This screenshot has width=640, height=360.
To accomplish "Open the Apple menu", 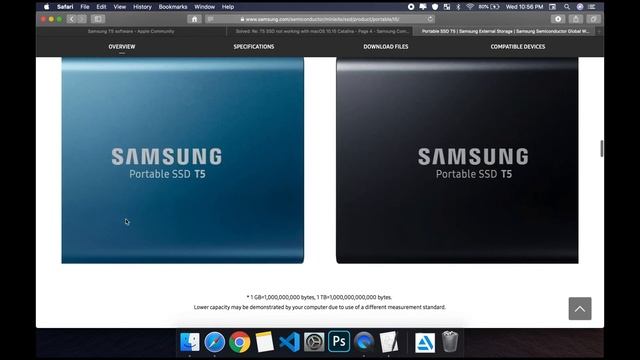I will point(47,7).
